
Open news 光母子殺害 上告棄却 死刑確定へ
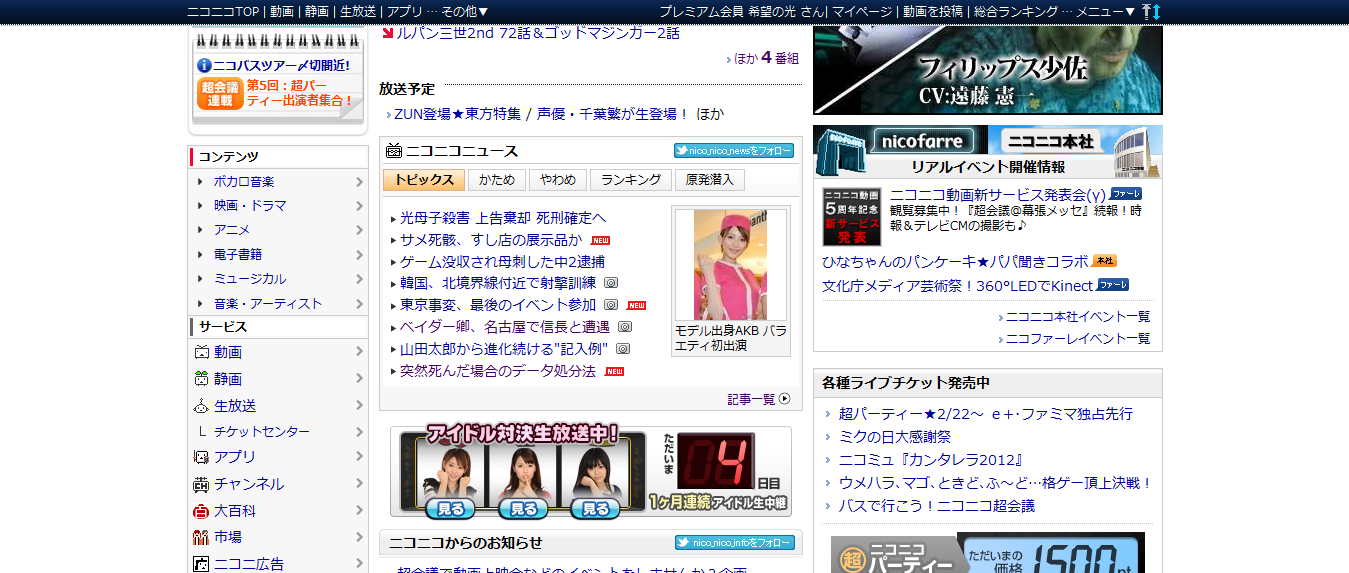pos(503,218)
